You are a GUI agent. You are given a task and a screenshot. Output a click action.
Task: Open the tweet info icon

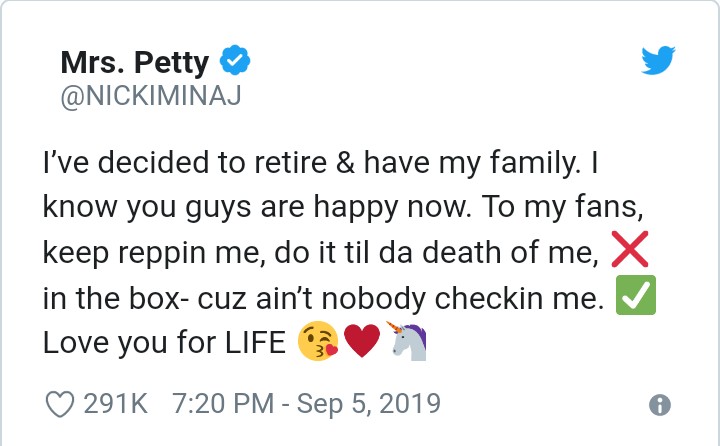pyautogui.click(x=660, y=405)
